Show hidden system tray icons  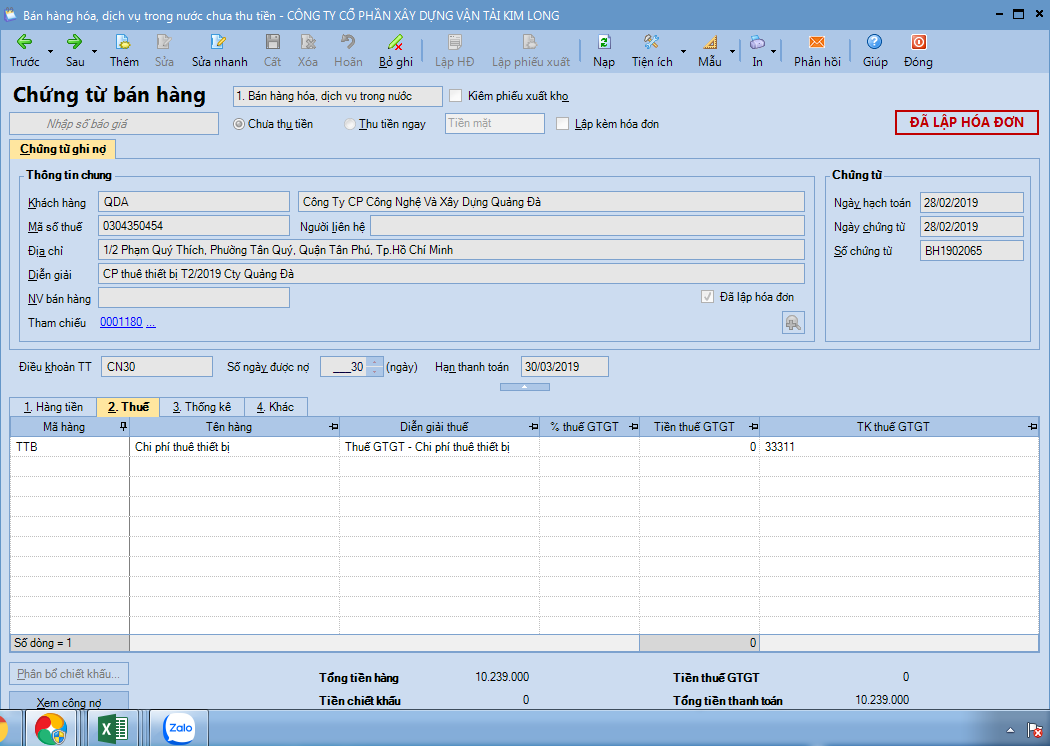[1010, 730]
